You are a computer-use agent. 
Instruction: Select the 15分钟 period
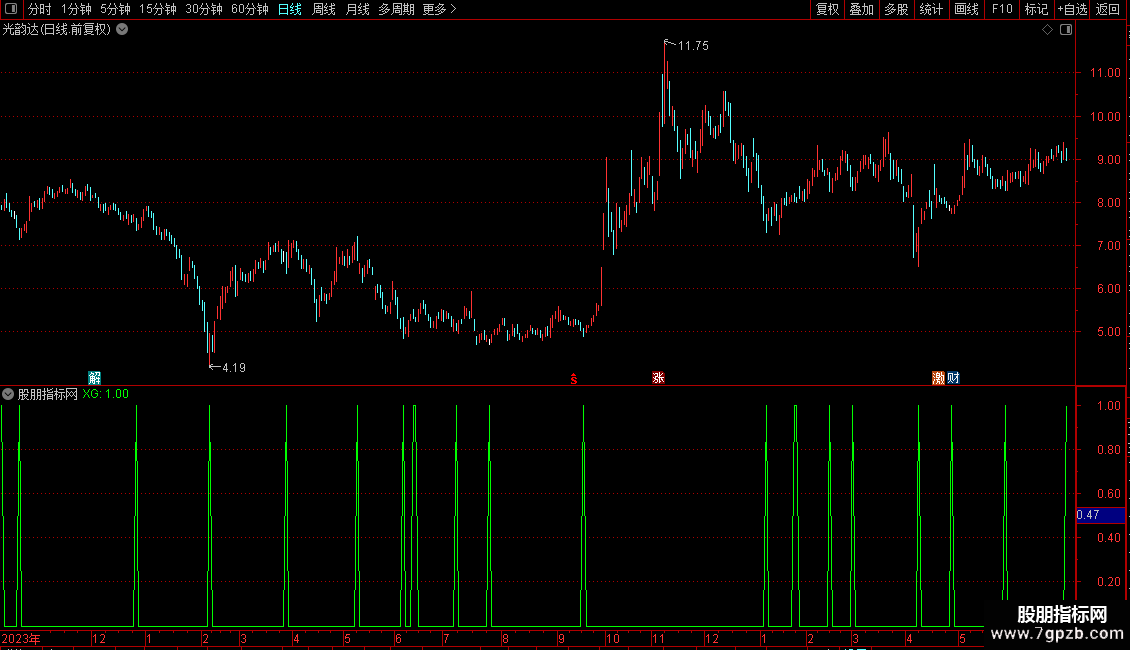[158, 9]
